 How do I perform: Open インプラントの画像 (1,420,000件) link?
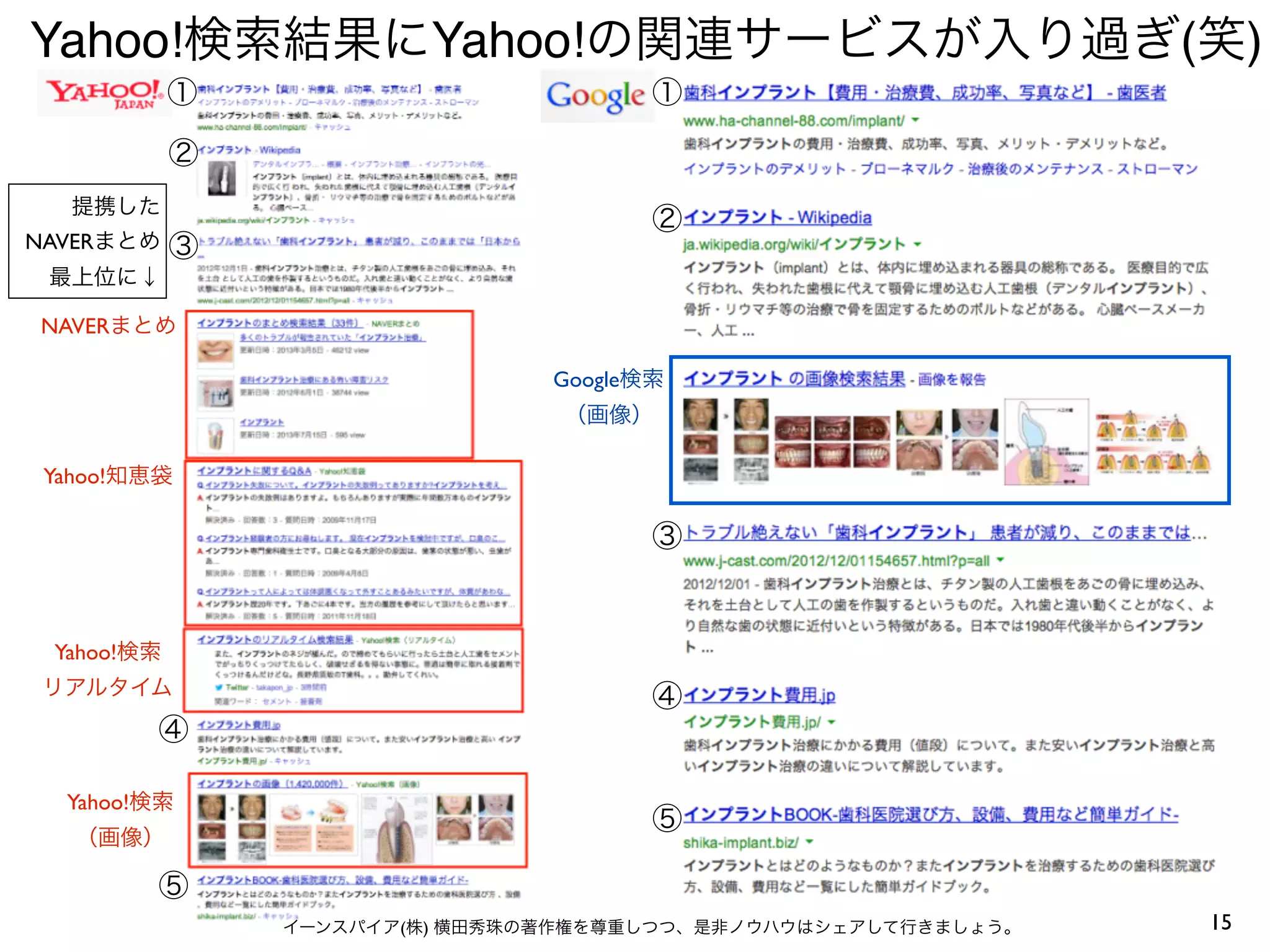273,784
